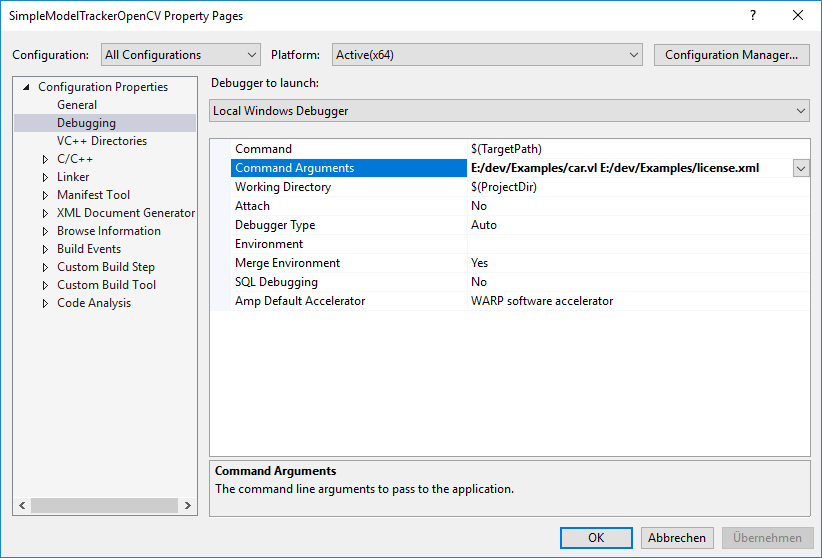Click the tree scrollbar right arrow
This screenshot has height=558, width=822.
click(x=188, y=506)
